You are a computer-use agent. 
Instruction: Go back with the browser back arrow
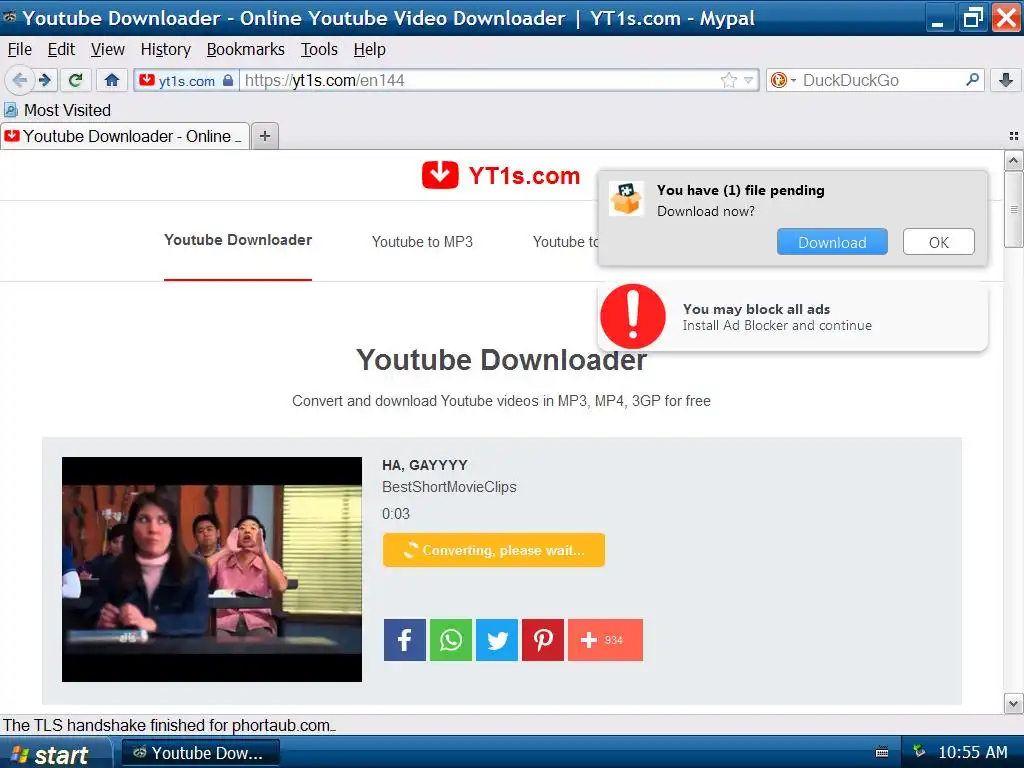click(x=19, y=80)
